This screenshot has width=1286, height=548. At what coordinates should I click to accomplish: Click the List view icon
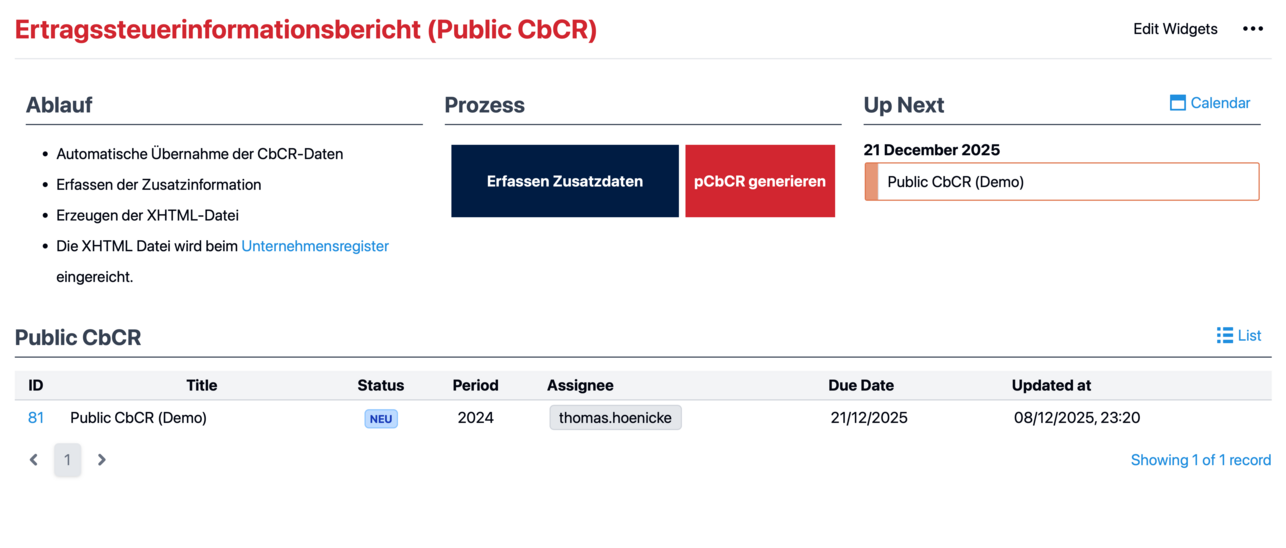[1225, 335]
